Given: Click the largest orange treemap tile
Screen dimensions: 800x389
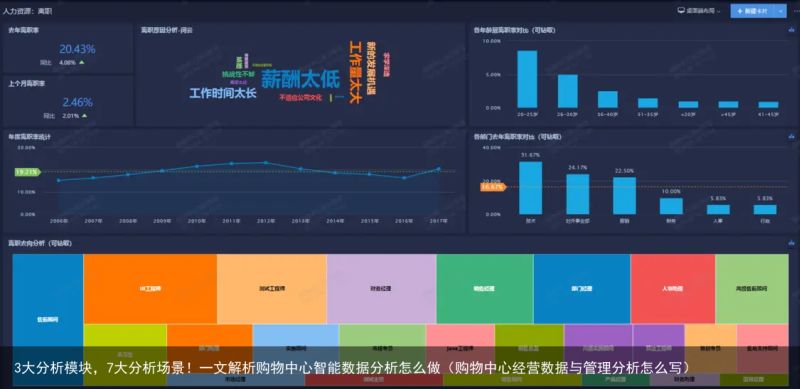Looking at the screenshot, I should (x=150, y=289).
